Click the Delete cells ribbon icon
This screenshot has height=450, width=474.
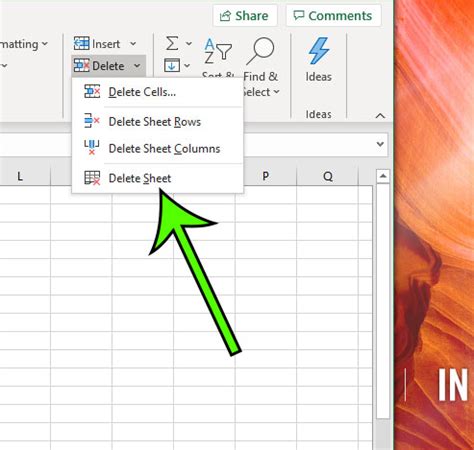pyautogui.click(x=81, y=65)
